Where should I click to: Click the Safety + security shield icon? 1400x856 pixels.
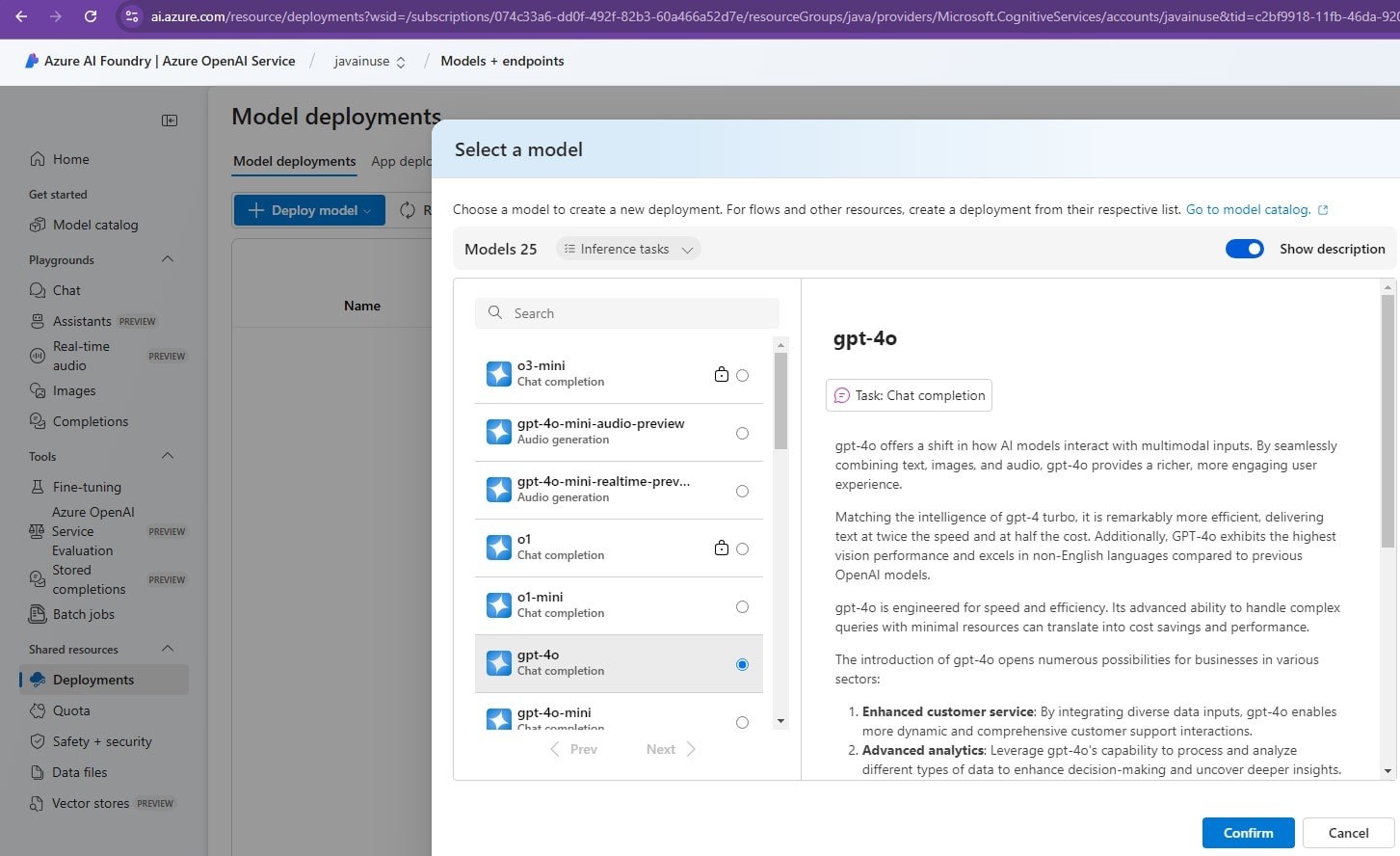[x=38, y=741]
